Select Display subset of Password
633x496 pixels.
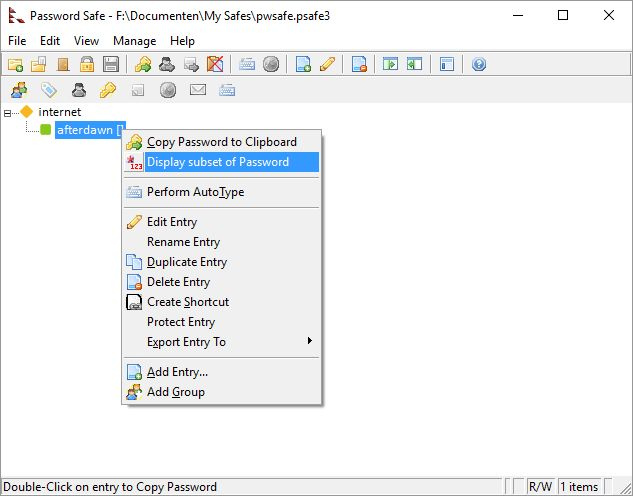point(218,162)
